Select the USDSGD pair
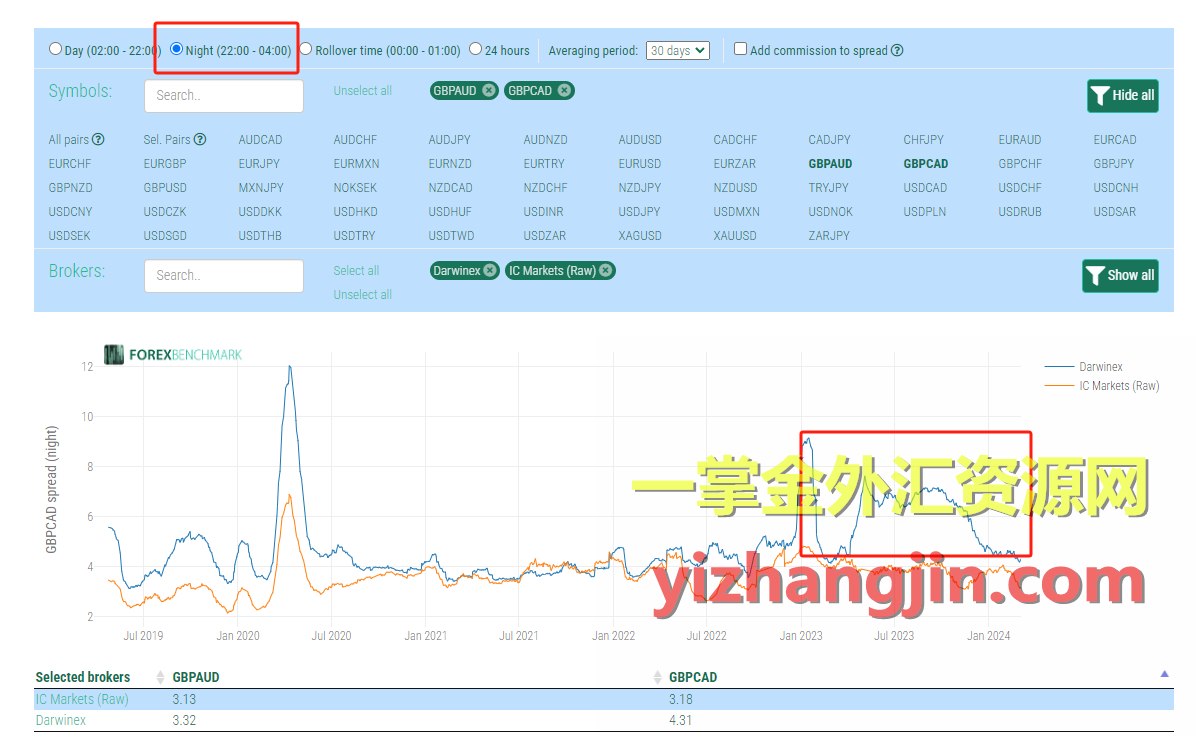Image resolution: width=1197 pixels, height=736 pixels. click(165, 236)
